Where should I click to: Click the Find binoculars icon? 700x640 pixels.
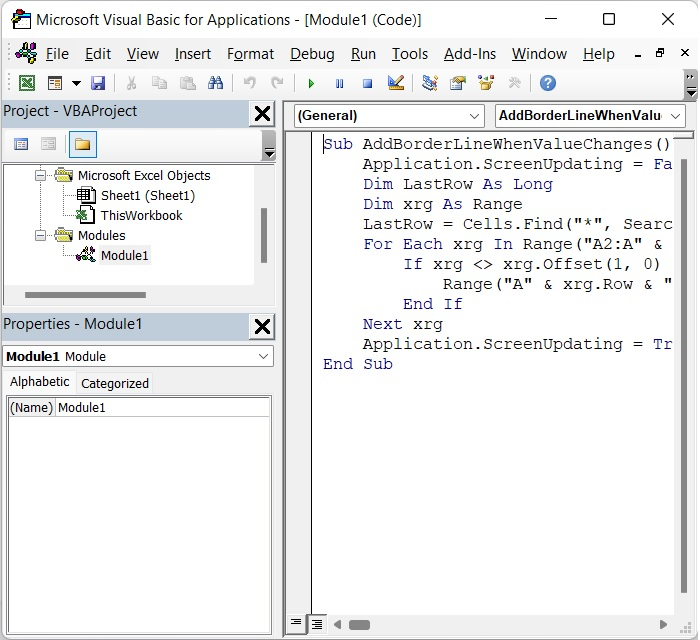[x=215, y=83]
